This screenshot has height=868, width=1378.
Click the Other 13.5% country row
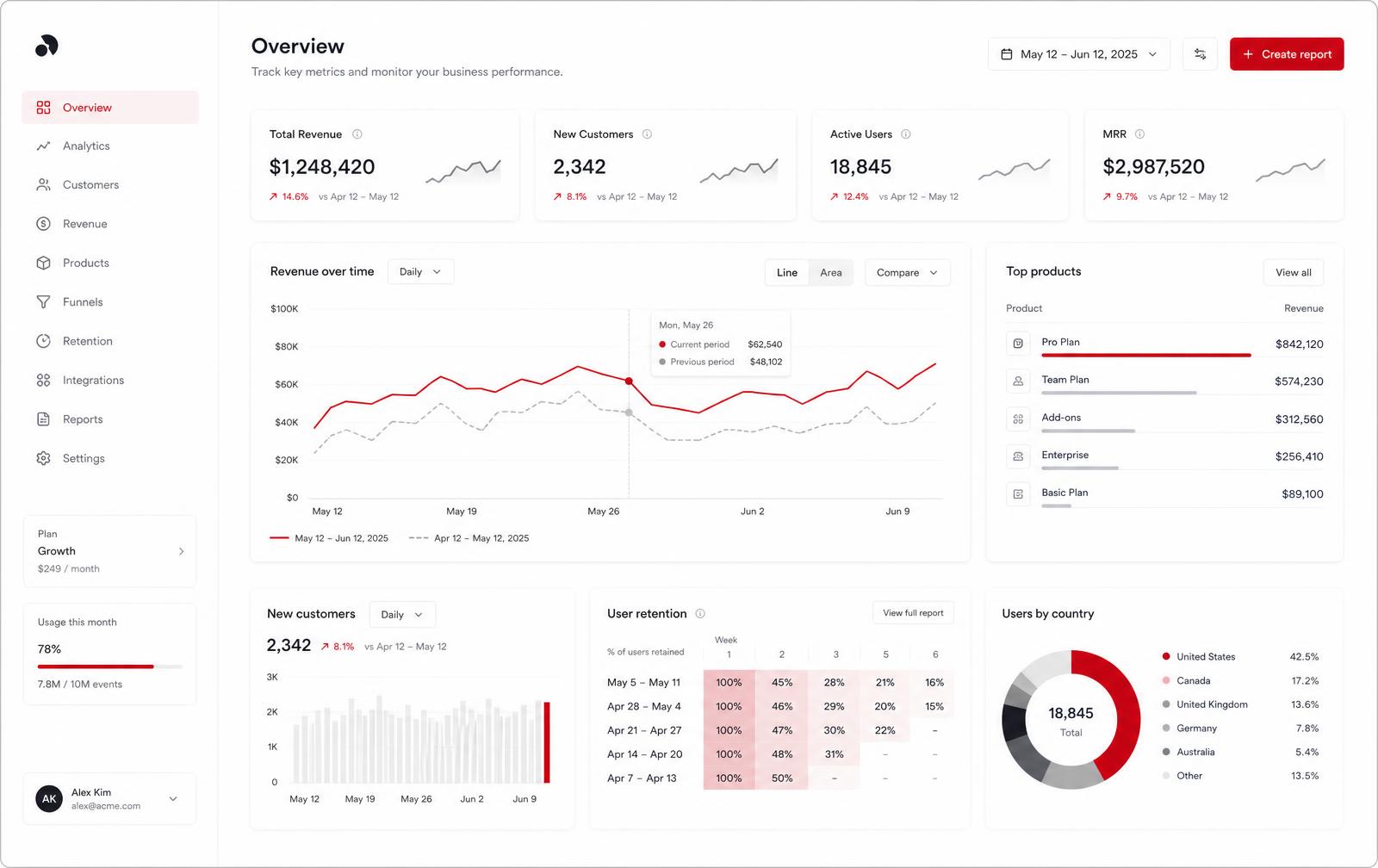coord(1240,776)
